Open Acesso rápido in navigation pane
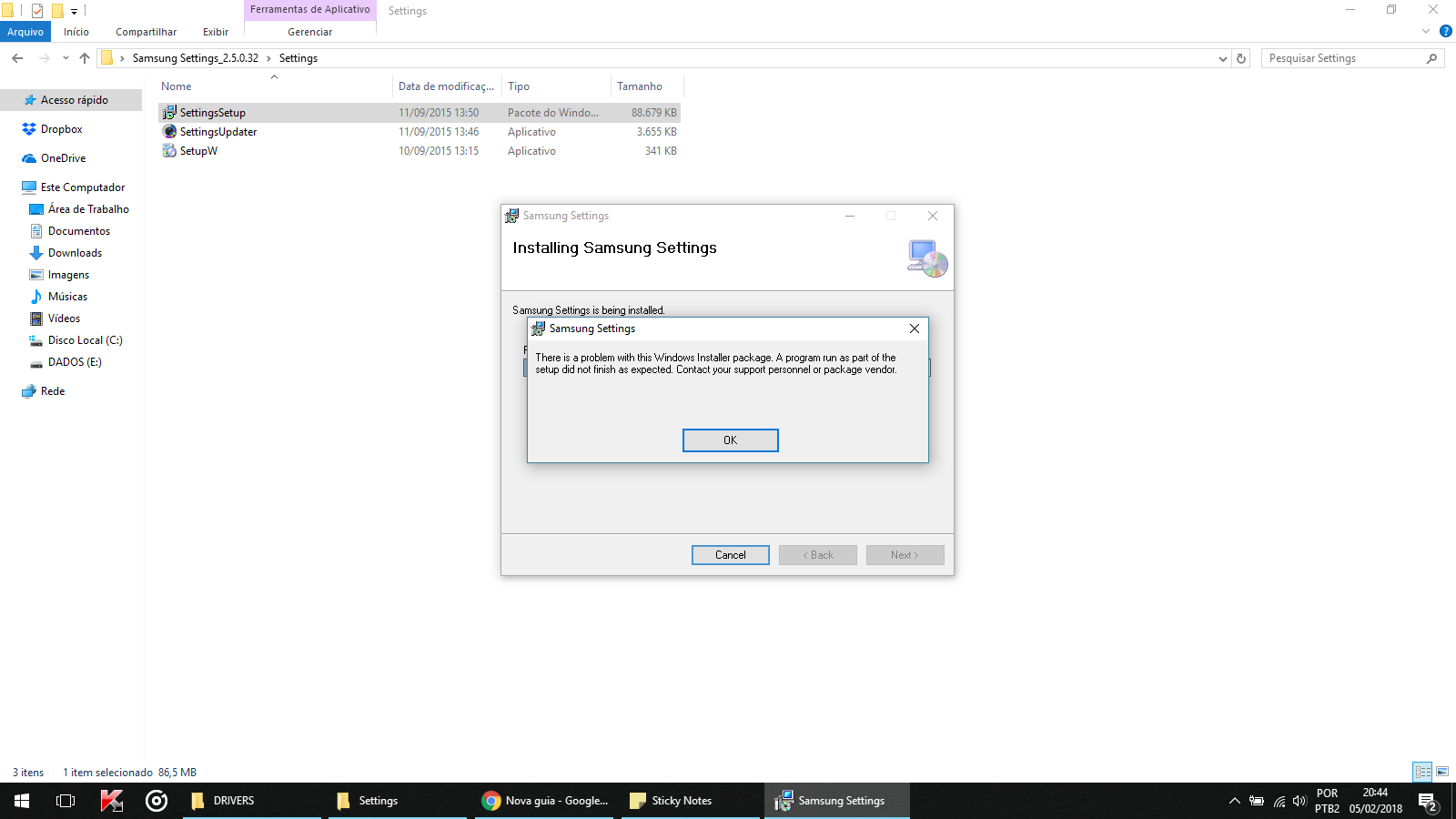The image size is (1456, 819). (x=75, y=100)
